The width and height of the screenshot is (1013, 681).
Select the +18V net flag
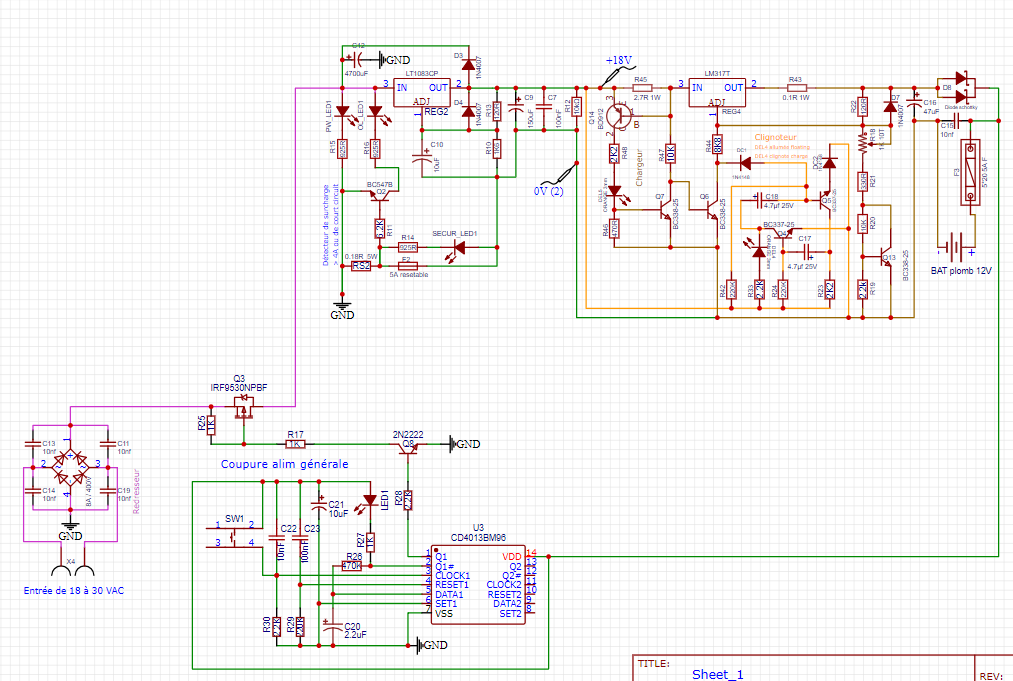[x=616, y=70]
